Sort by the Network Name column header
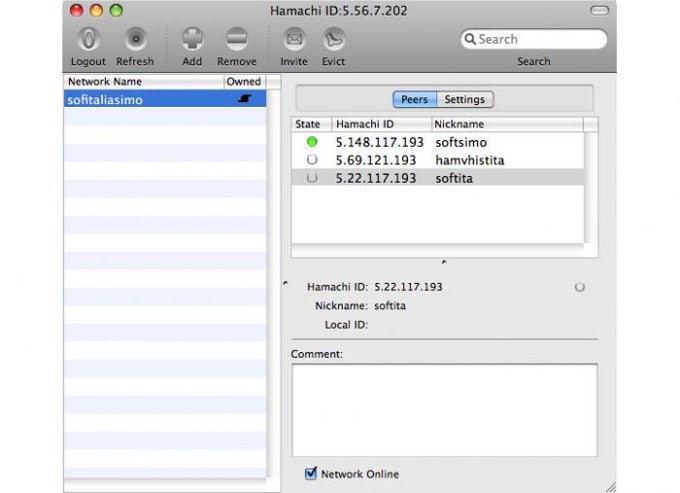This screenshot has width=680, height=493. tap(144, 82)
